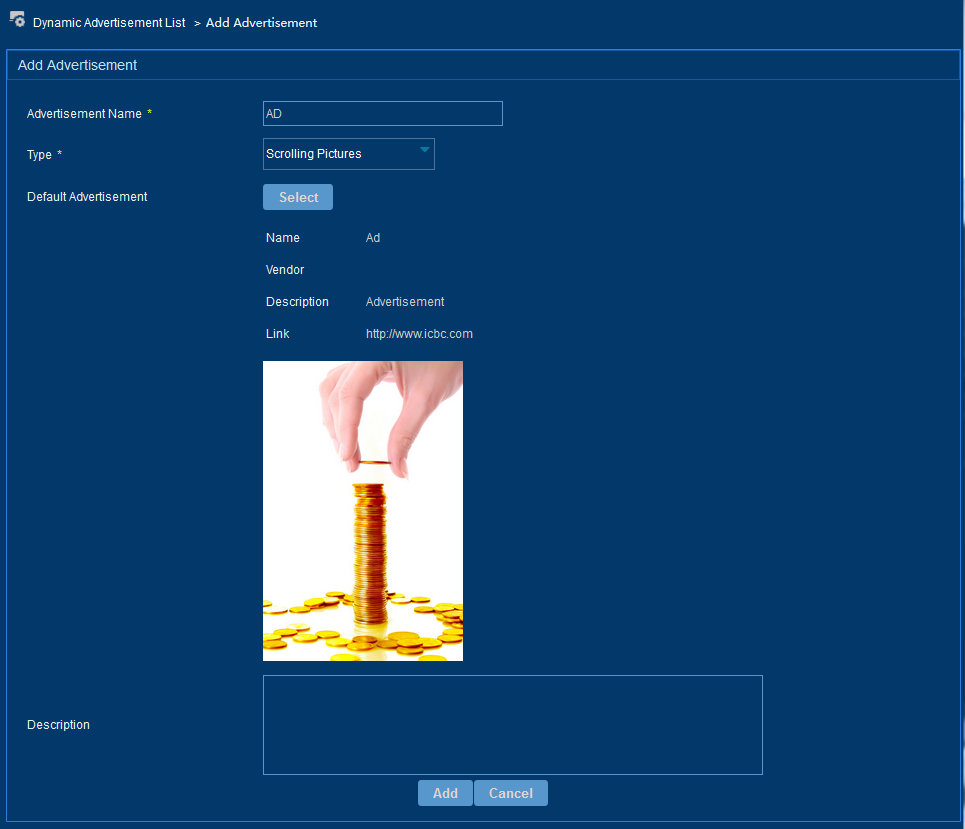Click the Advertisement Name label

84,114
